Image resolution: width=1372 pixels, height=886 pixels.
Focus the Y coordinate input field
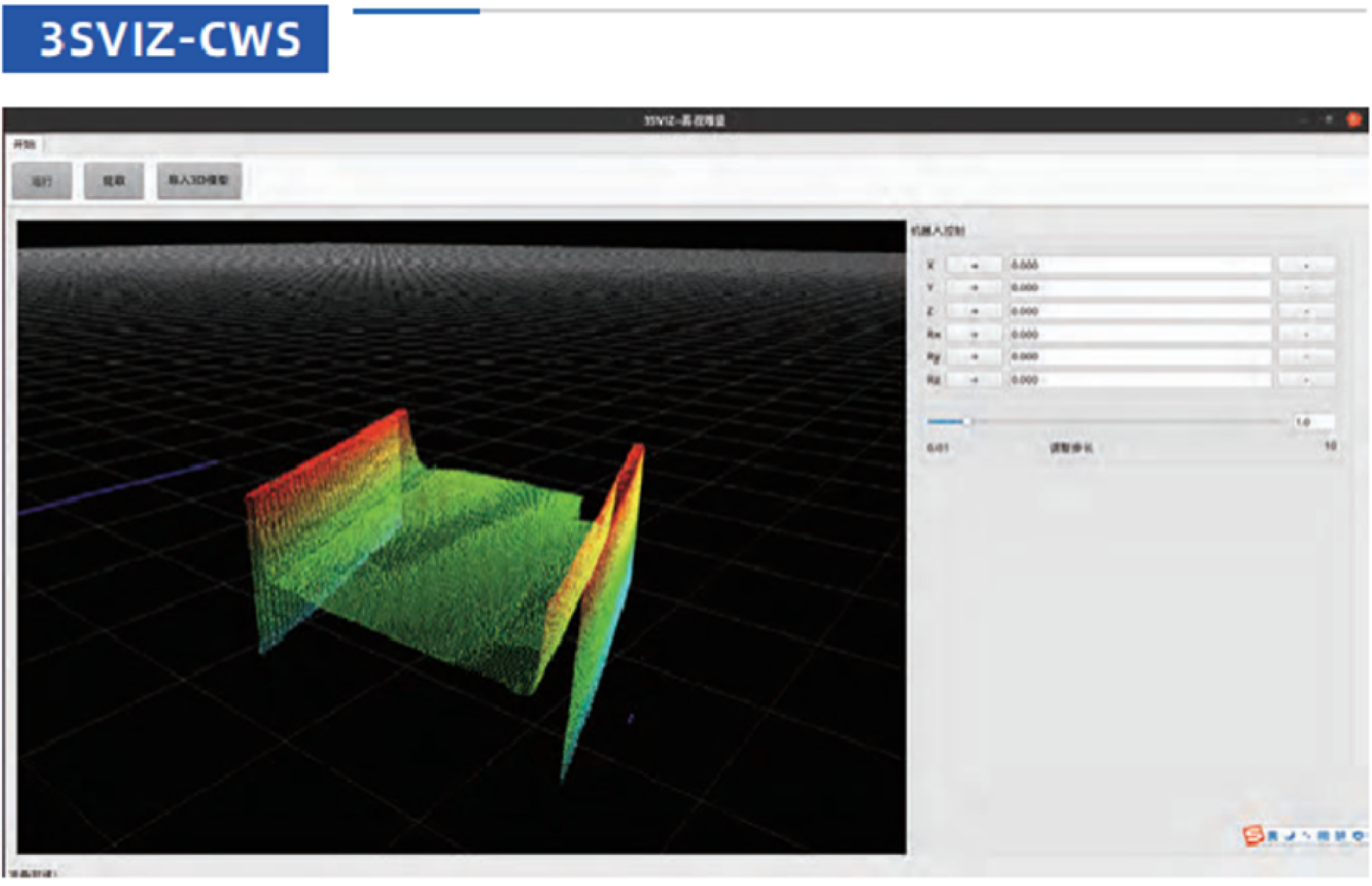click(1140, 288)
